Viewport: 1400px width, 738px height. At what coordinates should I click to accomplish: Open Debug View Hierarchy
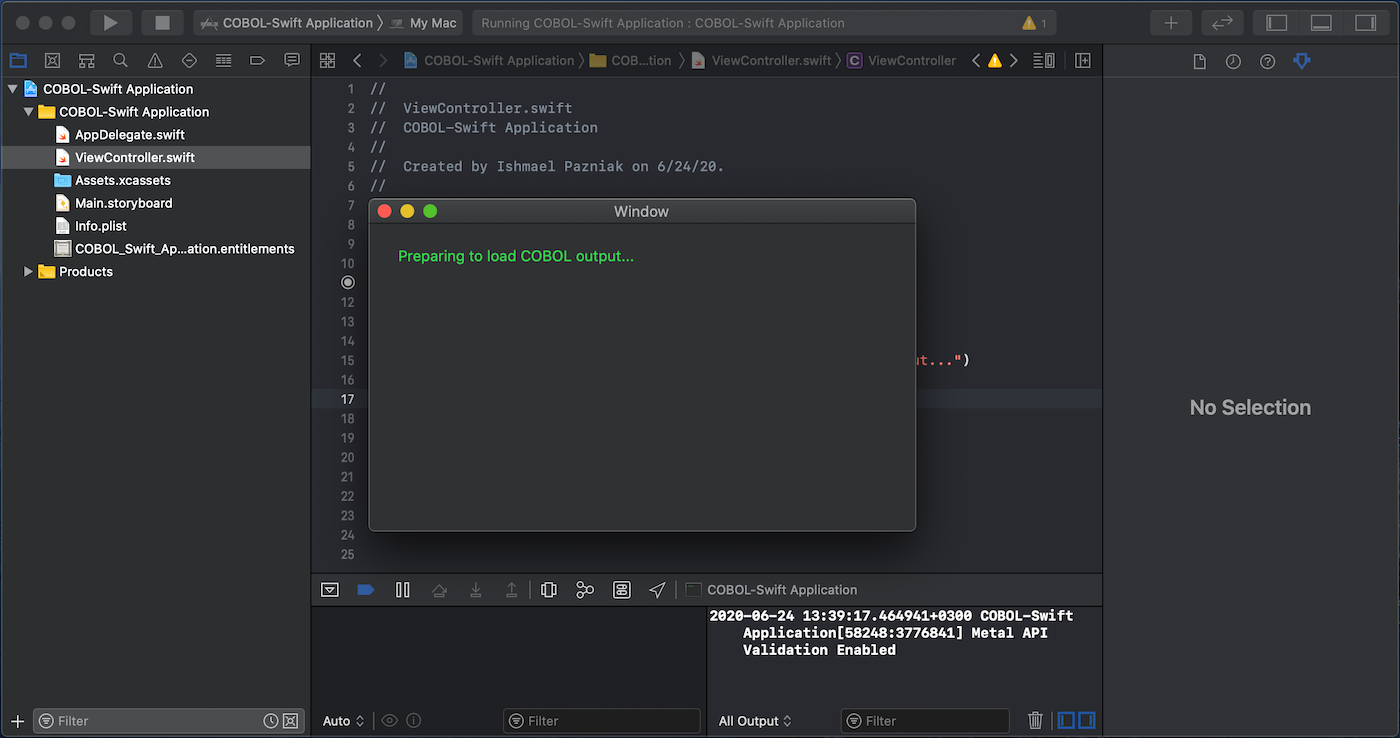(549, 590)
